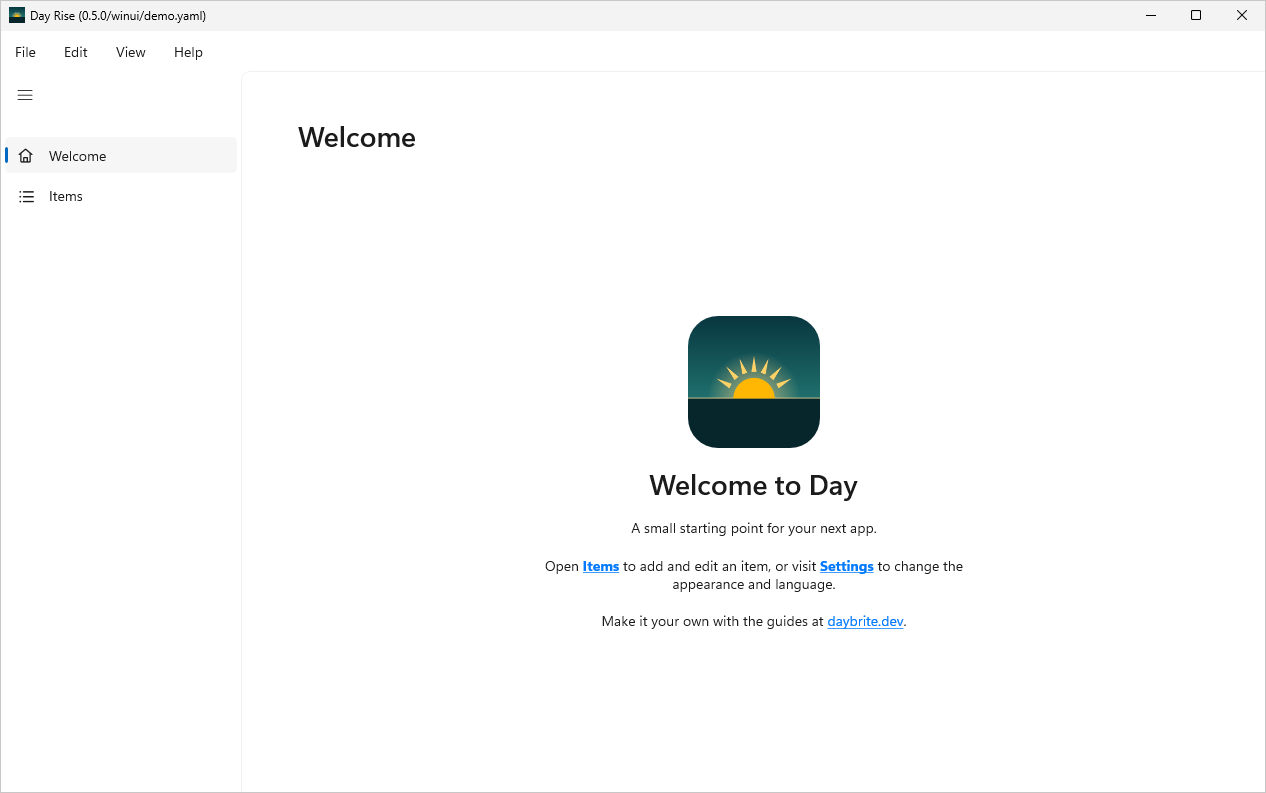
Task: Open the Edit menu
Action: point(76,52)
